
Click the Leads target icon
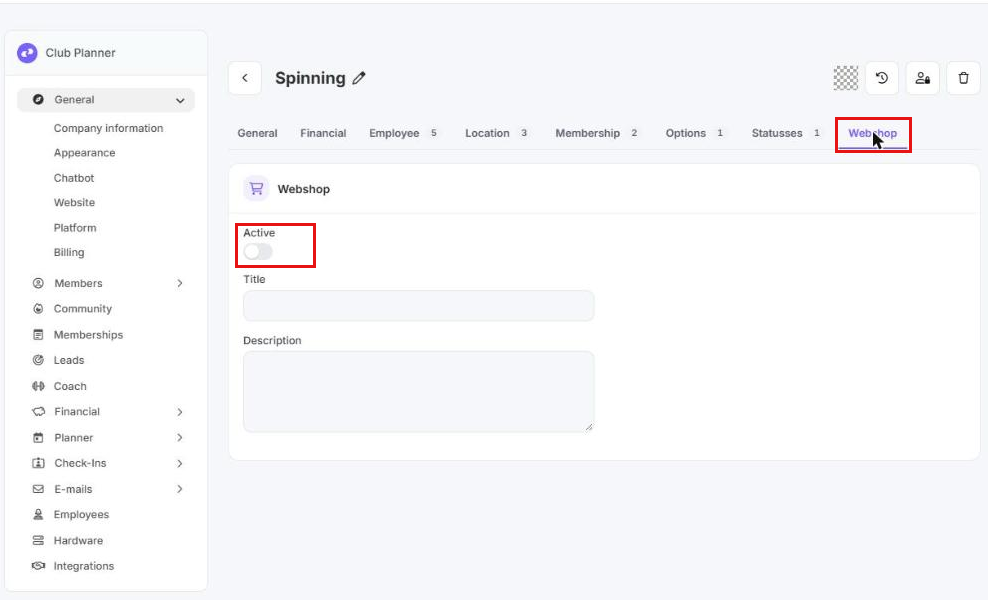coord(38,360)
